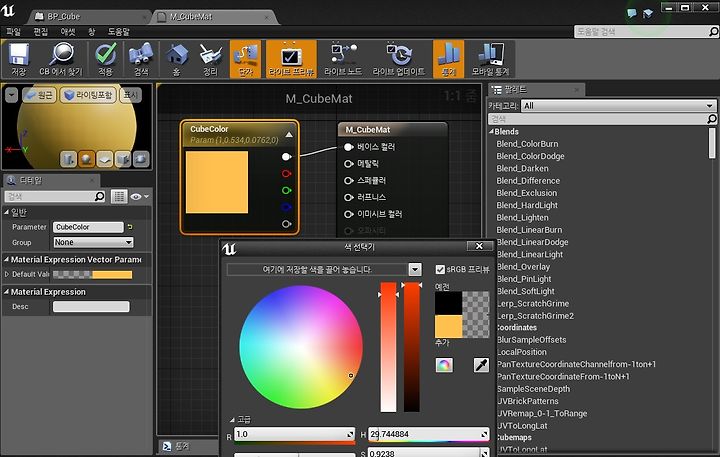
Task: Click Find in Content Browser (CB에서 찾기) icon
Action: point(61,59)
